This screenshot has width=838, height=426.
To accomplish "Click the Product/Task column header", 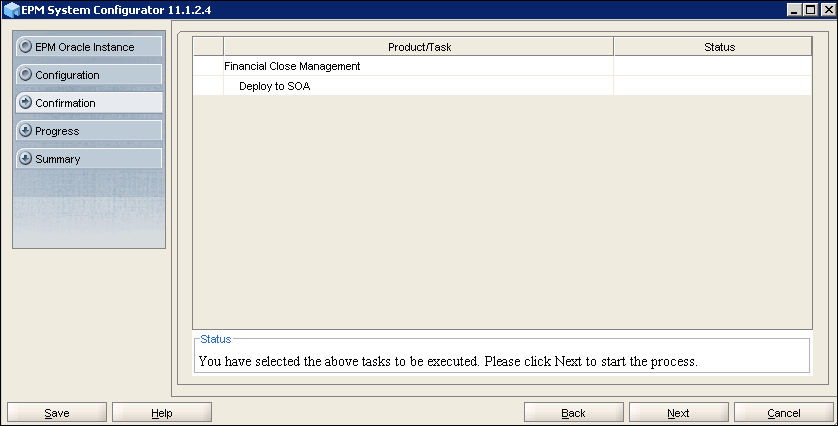I will click(418, 47).
